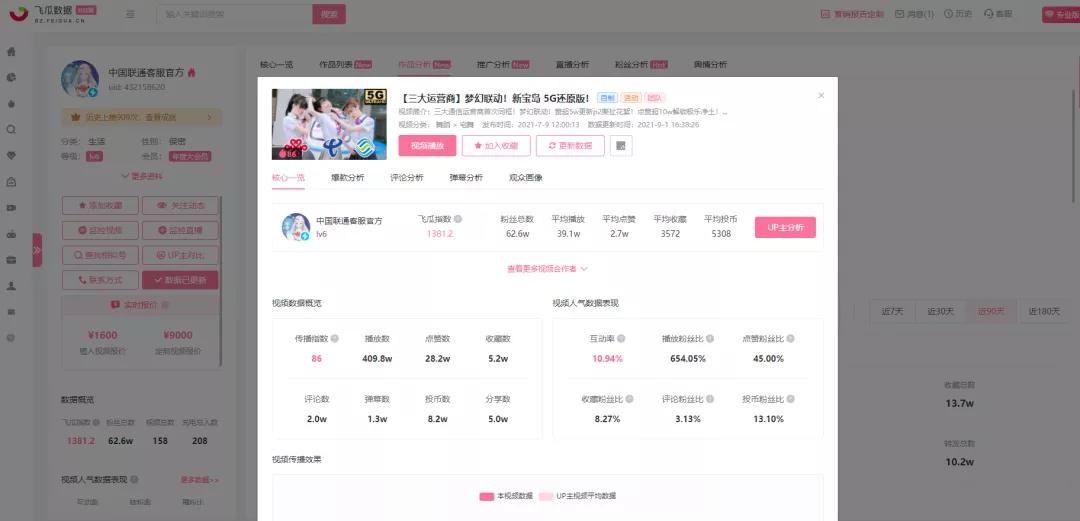Open 舆情分析 tab in background page
This screenshot has height=521, width=1080.
point(710,65)
